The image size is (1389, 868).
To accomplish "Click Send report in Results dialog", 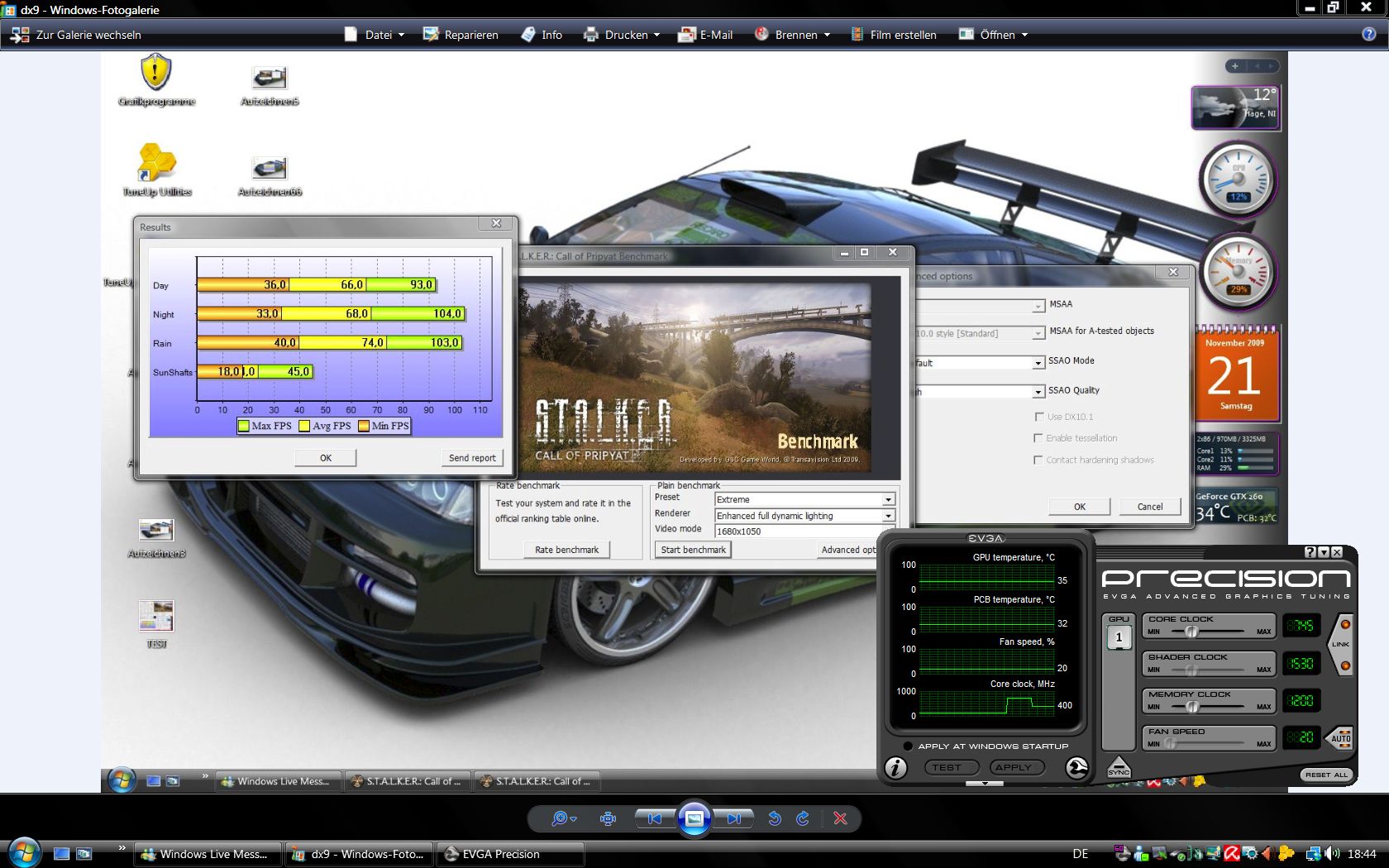I will [x=472, y=458].
